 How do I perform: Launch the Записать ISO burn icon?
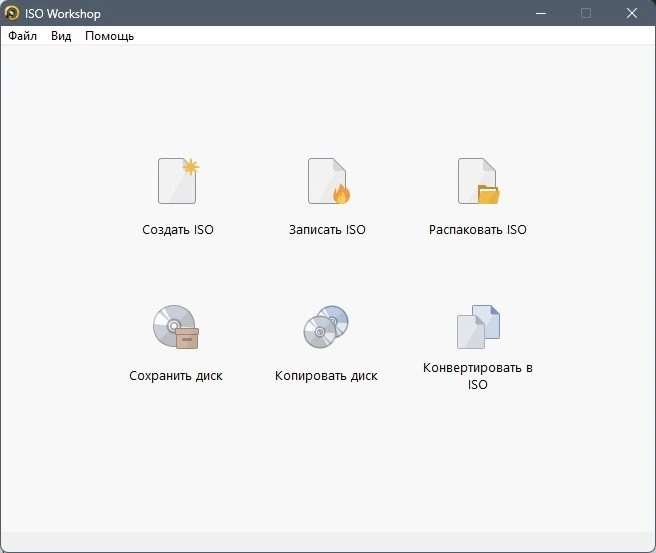[x=329, y=181]
